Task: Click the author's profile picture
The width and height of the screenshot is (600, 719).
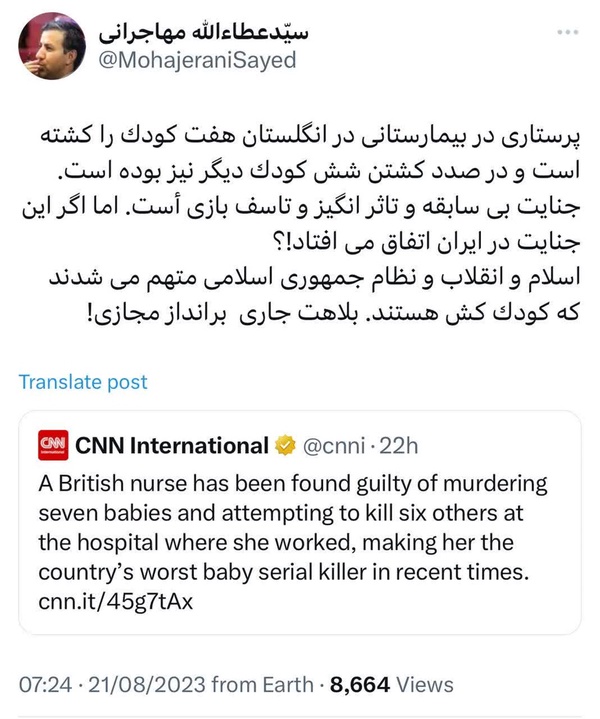Action: pyautogui.click(x=52, y=46)
